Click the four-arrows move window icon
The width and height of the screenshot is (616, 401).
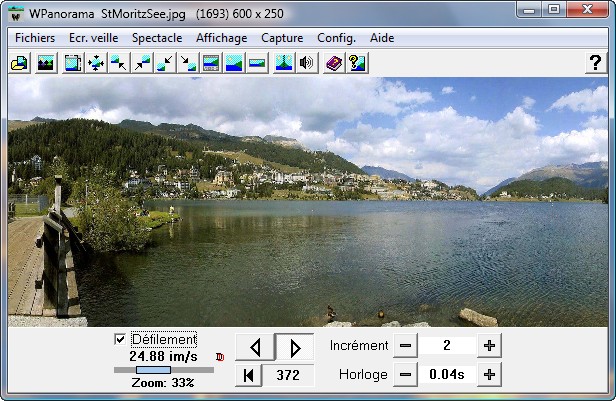[96, 63]
